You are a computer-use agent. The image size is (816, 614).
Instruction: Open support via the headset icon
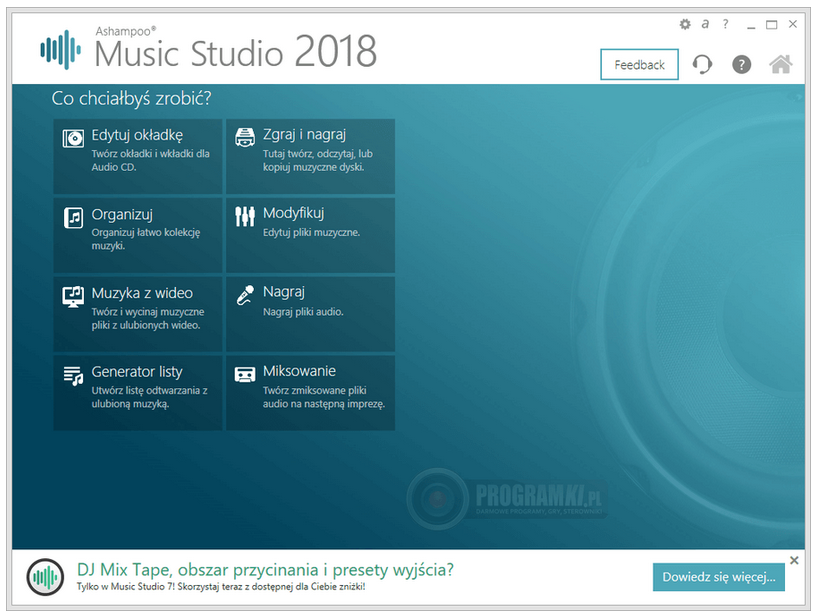[x=702, y=65]
